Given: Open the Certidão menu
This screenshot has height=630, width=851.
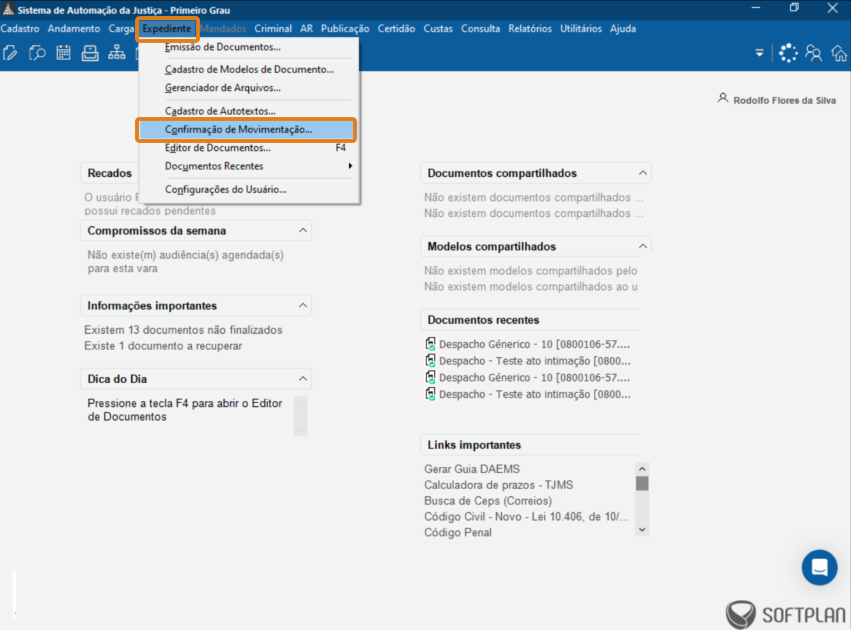Looking at the screenshot, I should [396, 29].
